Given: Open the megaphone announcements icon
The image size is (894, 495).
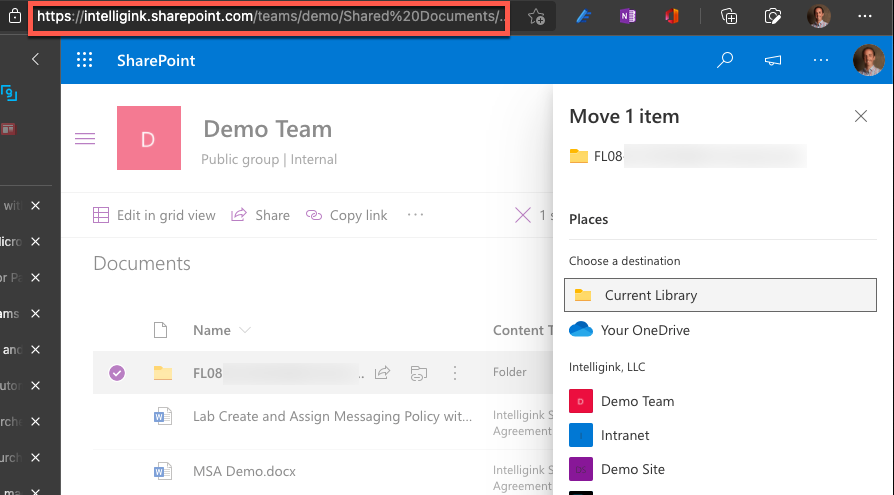Looking at the screenshot, I should [x=773, y=60].
